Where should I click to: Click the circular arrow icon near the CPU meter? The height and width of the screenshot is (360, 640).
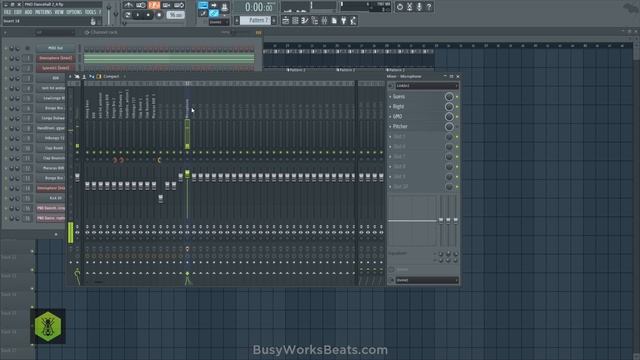400,7
